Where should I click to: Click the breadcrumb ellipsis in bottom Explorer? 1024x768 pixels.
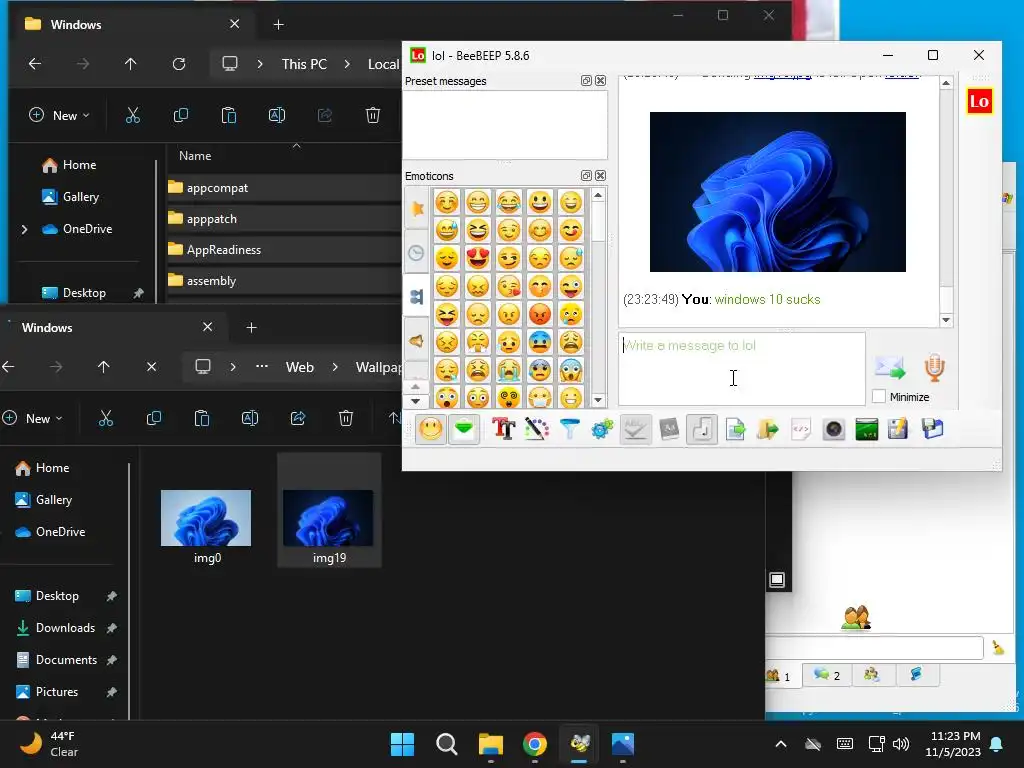click(262, 366)
